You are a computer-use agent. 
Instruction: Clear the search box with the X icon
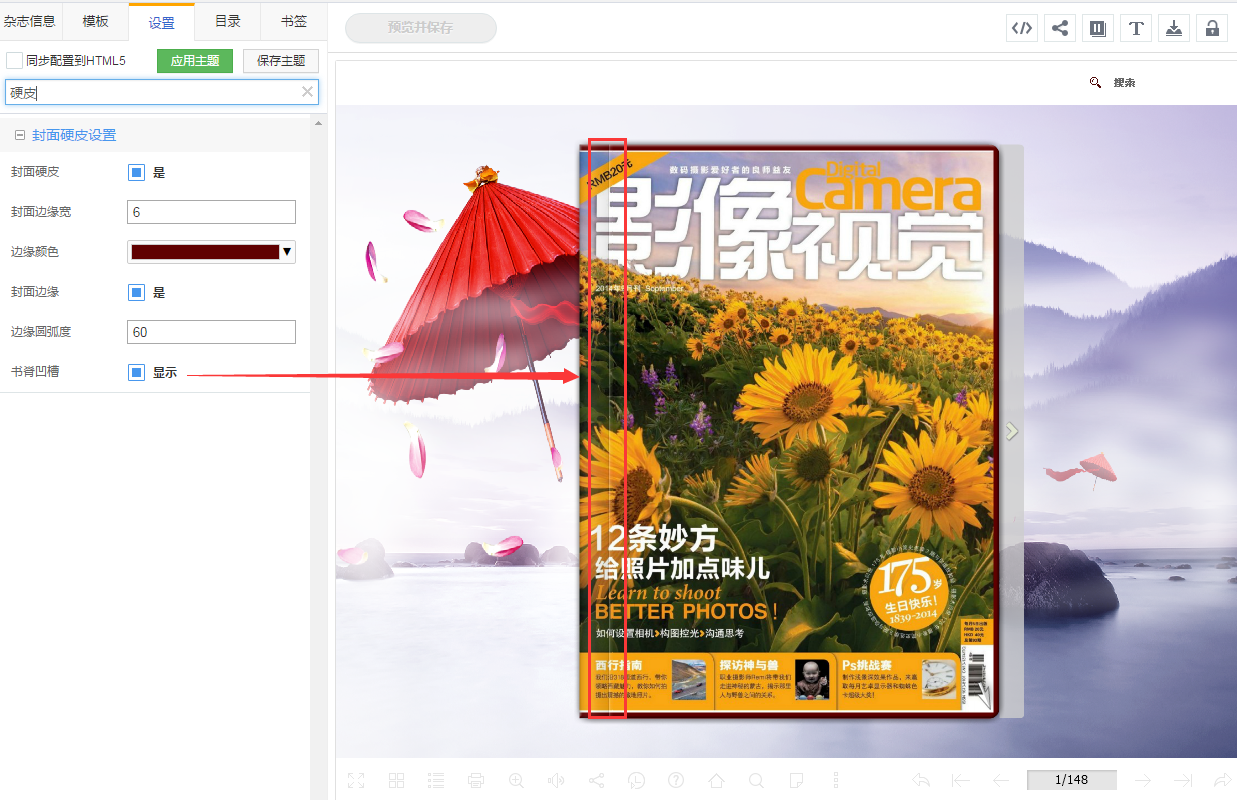pyautogui.click(x=308, y=92)
